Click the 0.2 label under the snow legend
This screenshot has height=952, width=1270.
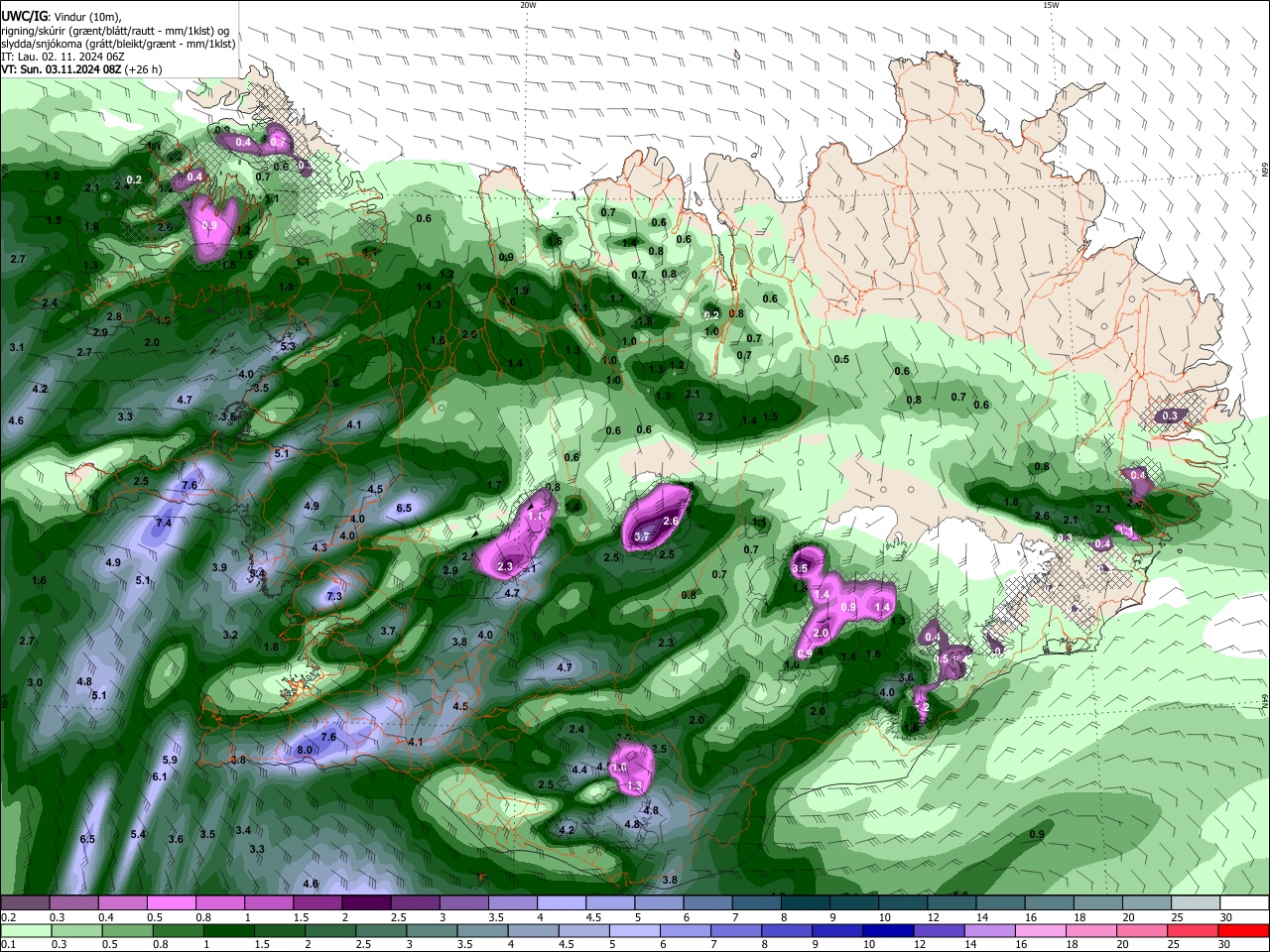(x=8, y=917)
